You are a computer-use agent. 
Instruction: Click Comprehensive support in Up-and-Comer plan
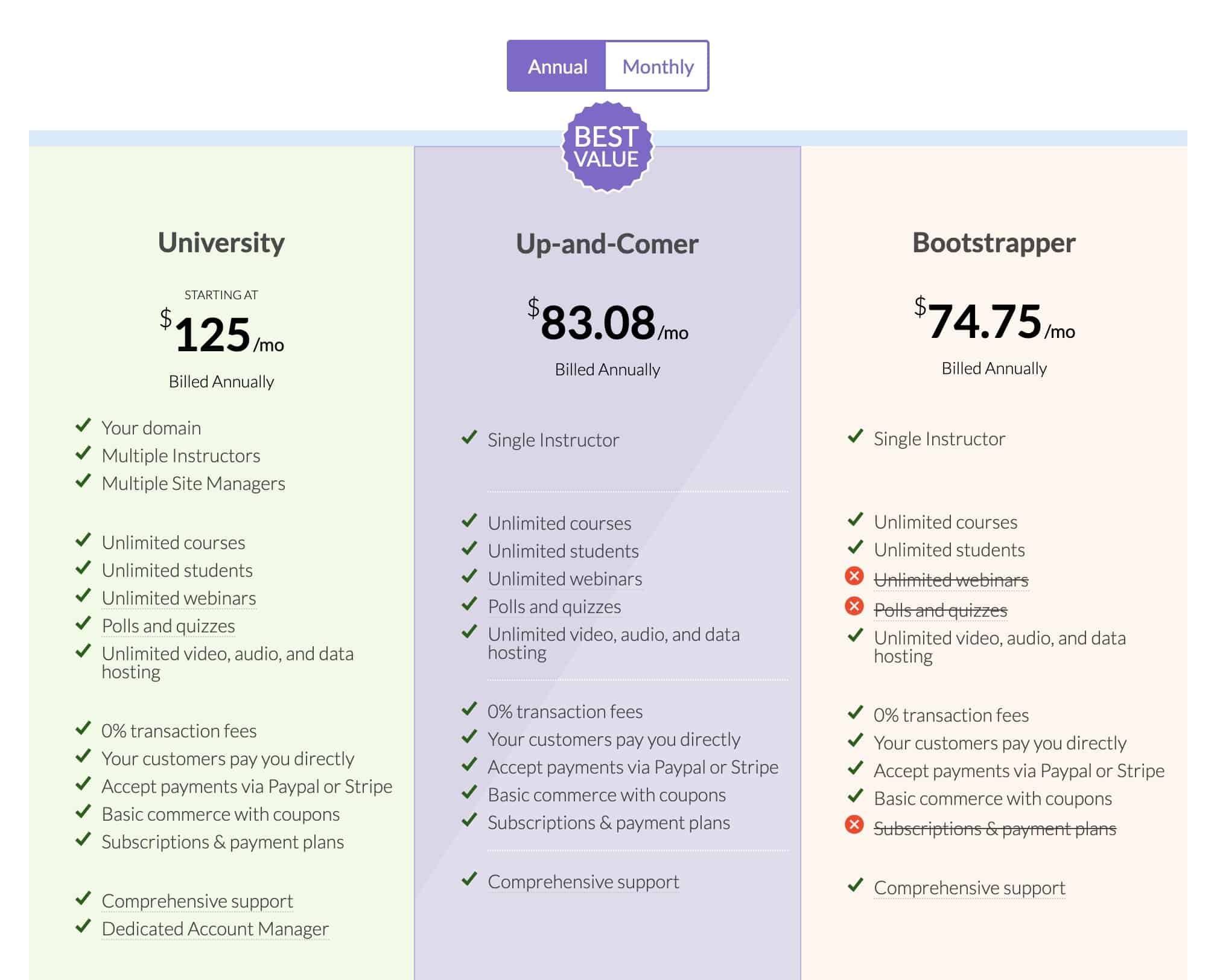click(583, 882)
